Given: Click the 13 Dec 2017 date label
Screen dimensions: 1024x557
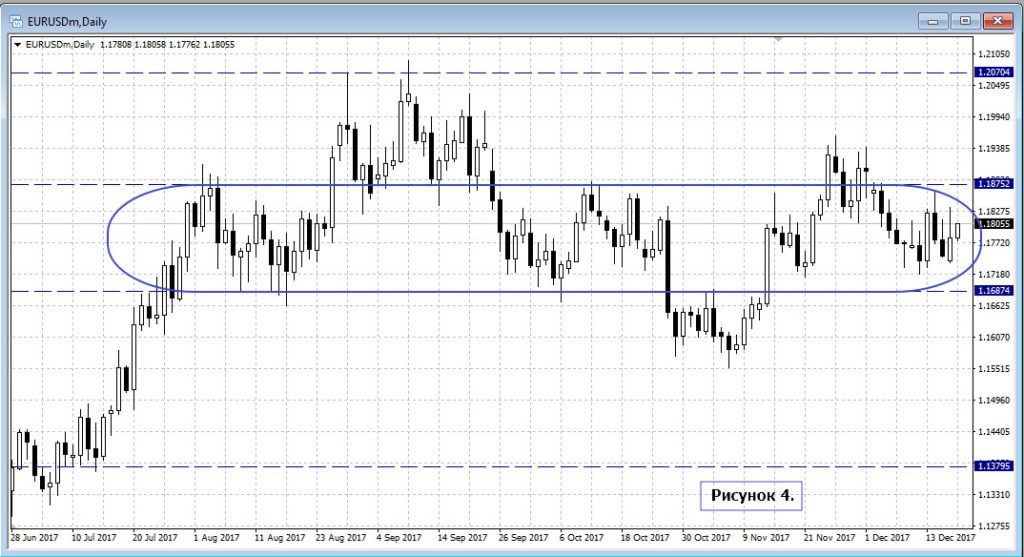Looking at the screenshot, I should click(x=950, y=537).
